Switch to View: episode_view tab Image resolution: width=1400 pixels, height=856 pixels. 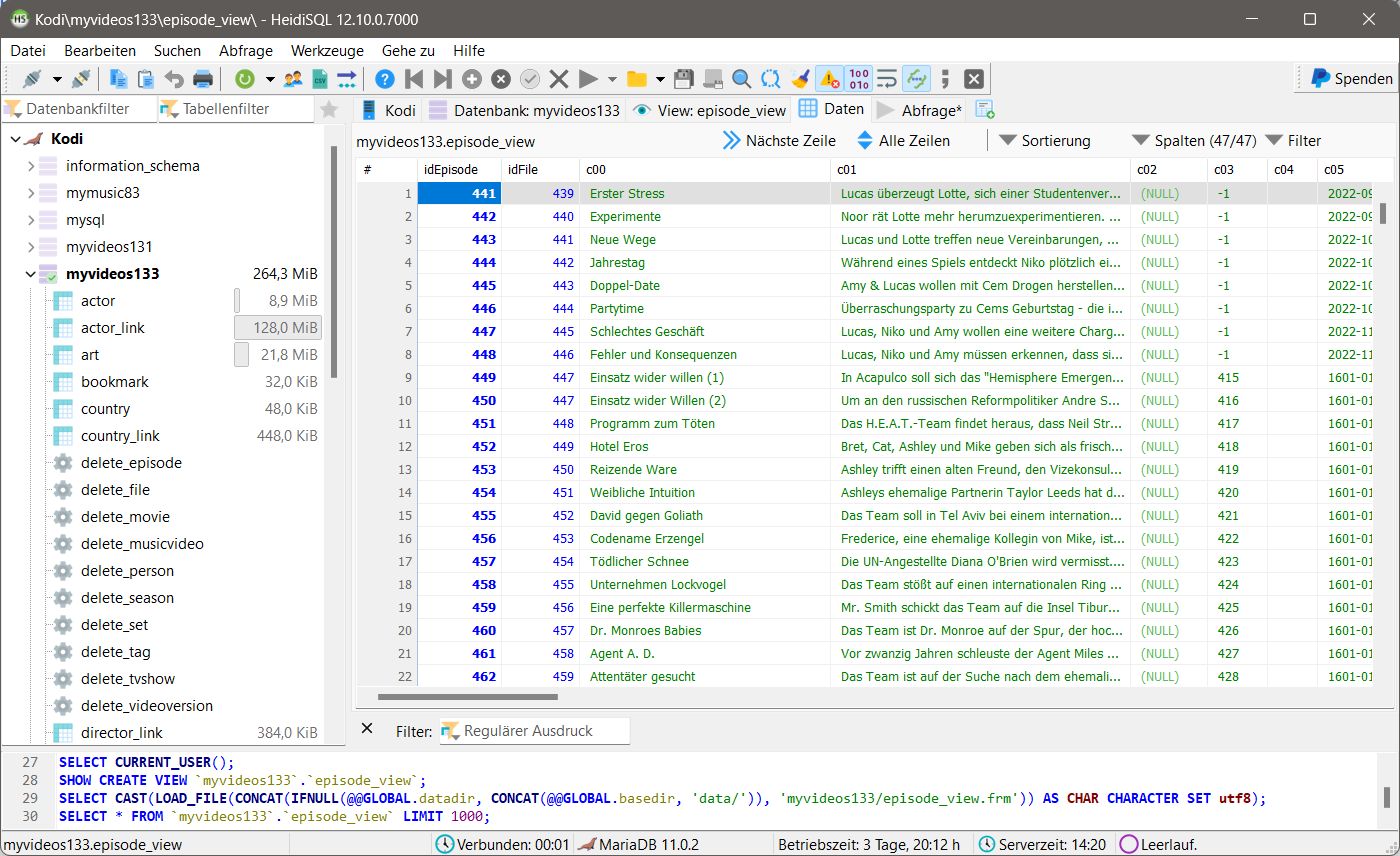tap(709, 110)
